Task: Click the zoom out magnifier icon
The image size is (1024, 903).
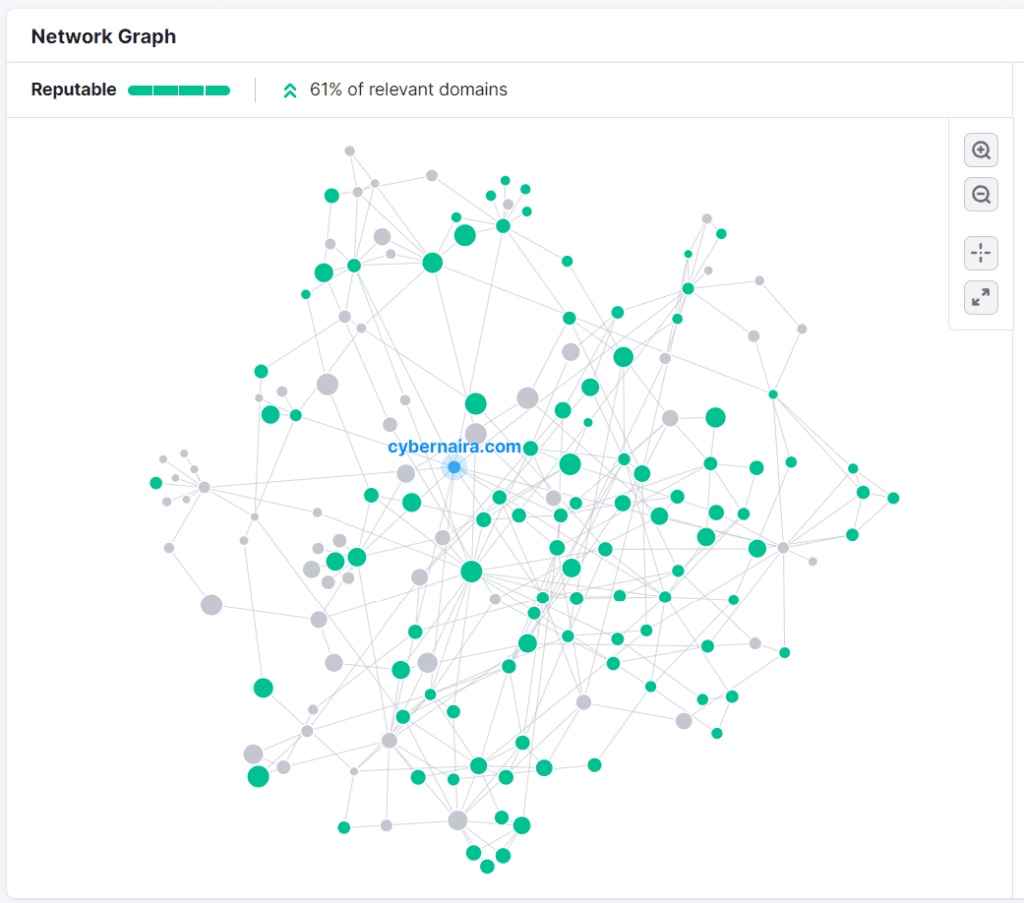Action: click(981, 194)
